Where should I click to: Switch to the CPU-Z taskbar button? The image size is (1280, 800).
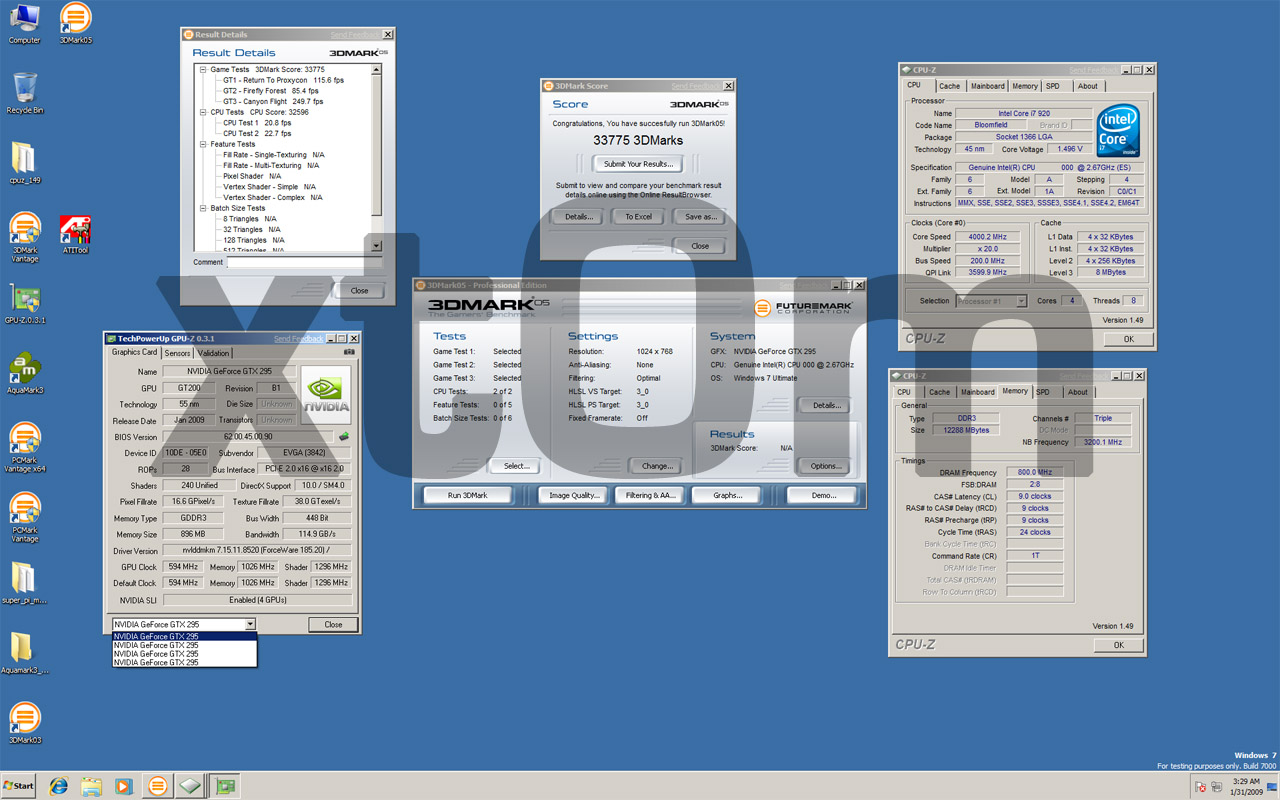click(190, 786)
